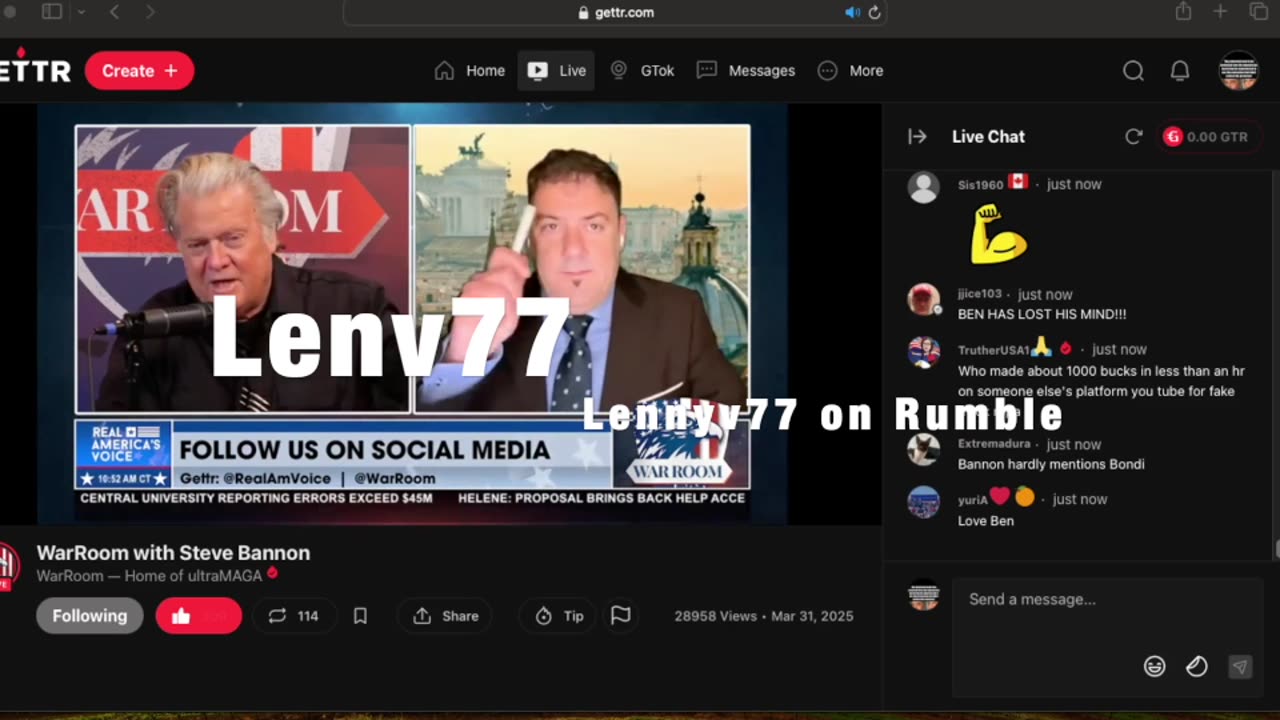
Task: Reload the page in Safari
Action: point(874,13)
